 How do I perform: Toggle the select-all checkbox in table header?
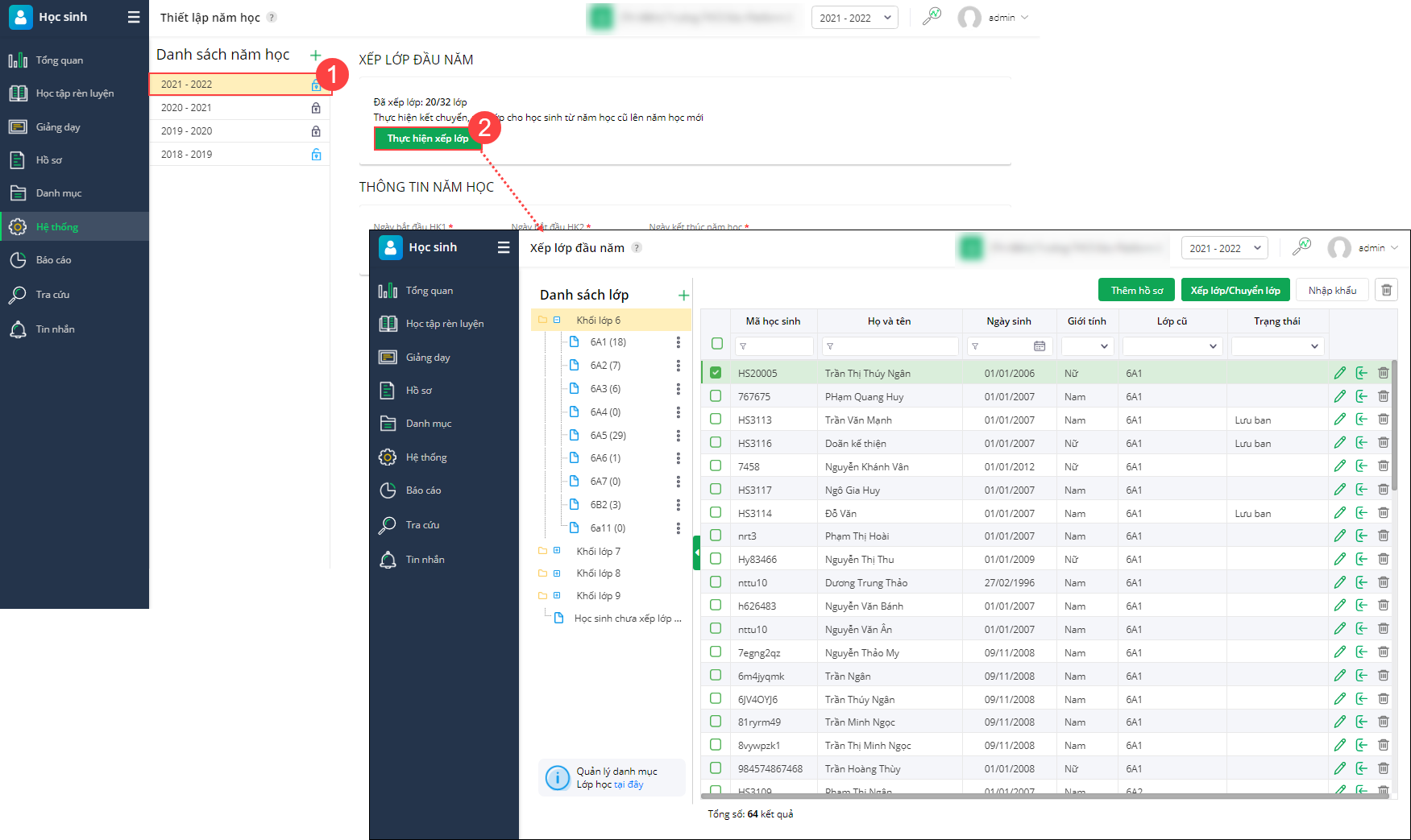point(717,344)
